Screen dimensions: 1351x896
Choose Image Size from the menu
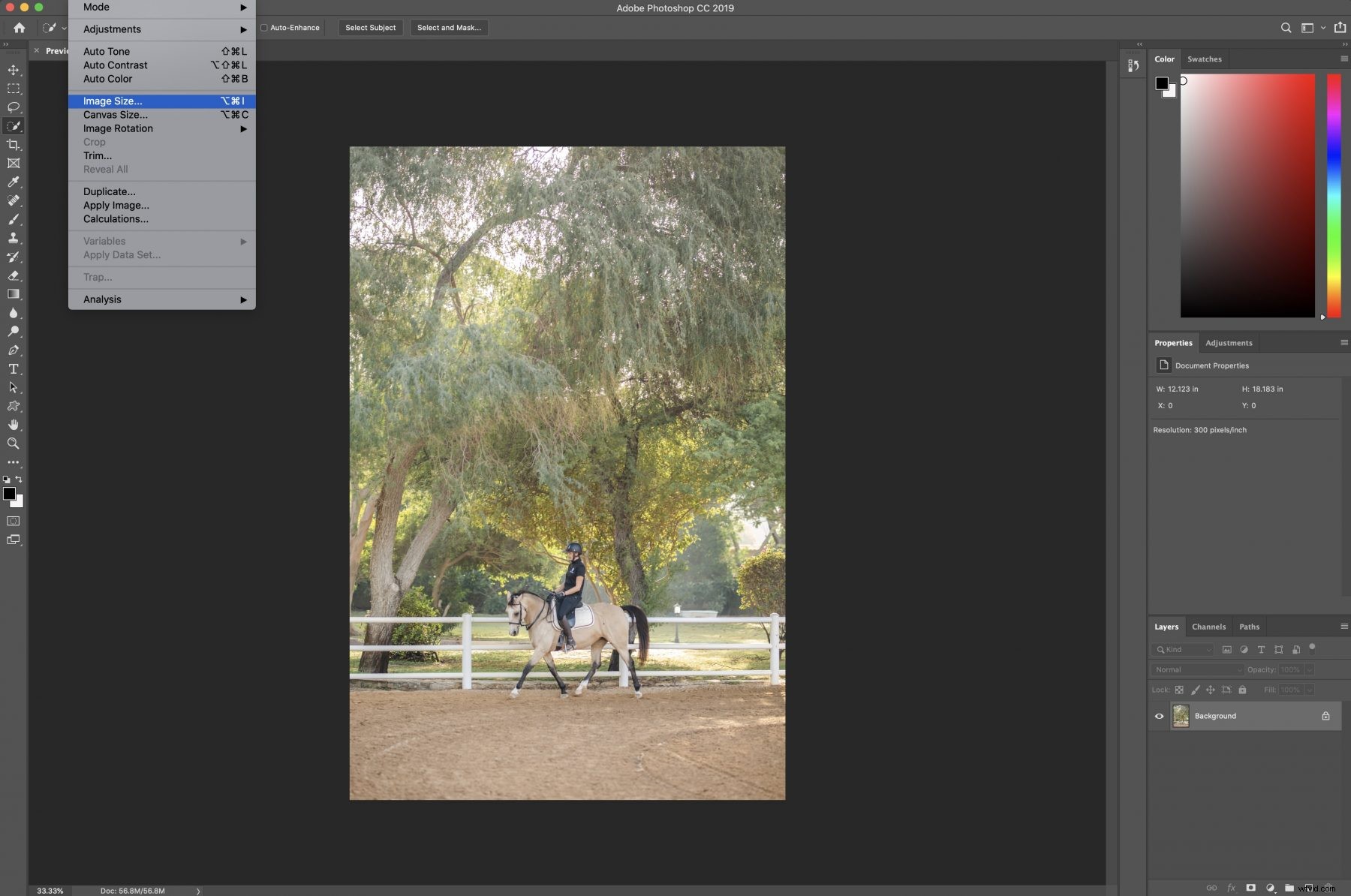(x=113, y=101)
